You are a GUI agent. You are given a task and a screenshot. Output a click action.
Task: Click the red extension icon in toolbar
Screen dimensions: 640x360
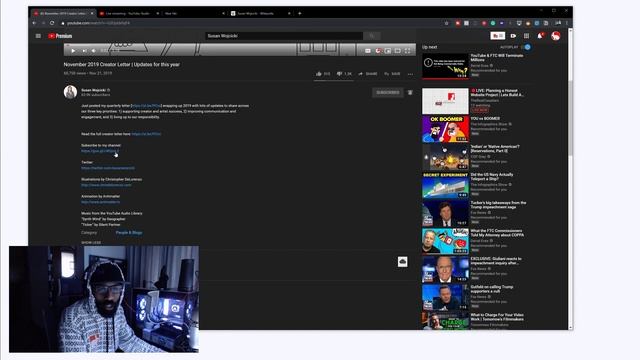[458, 23]
